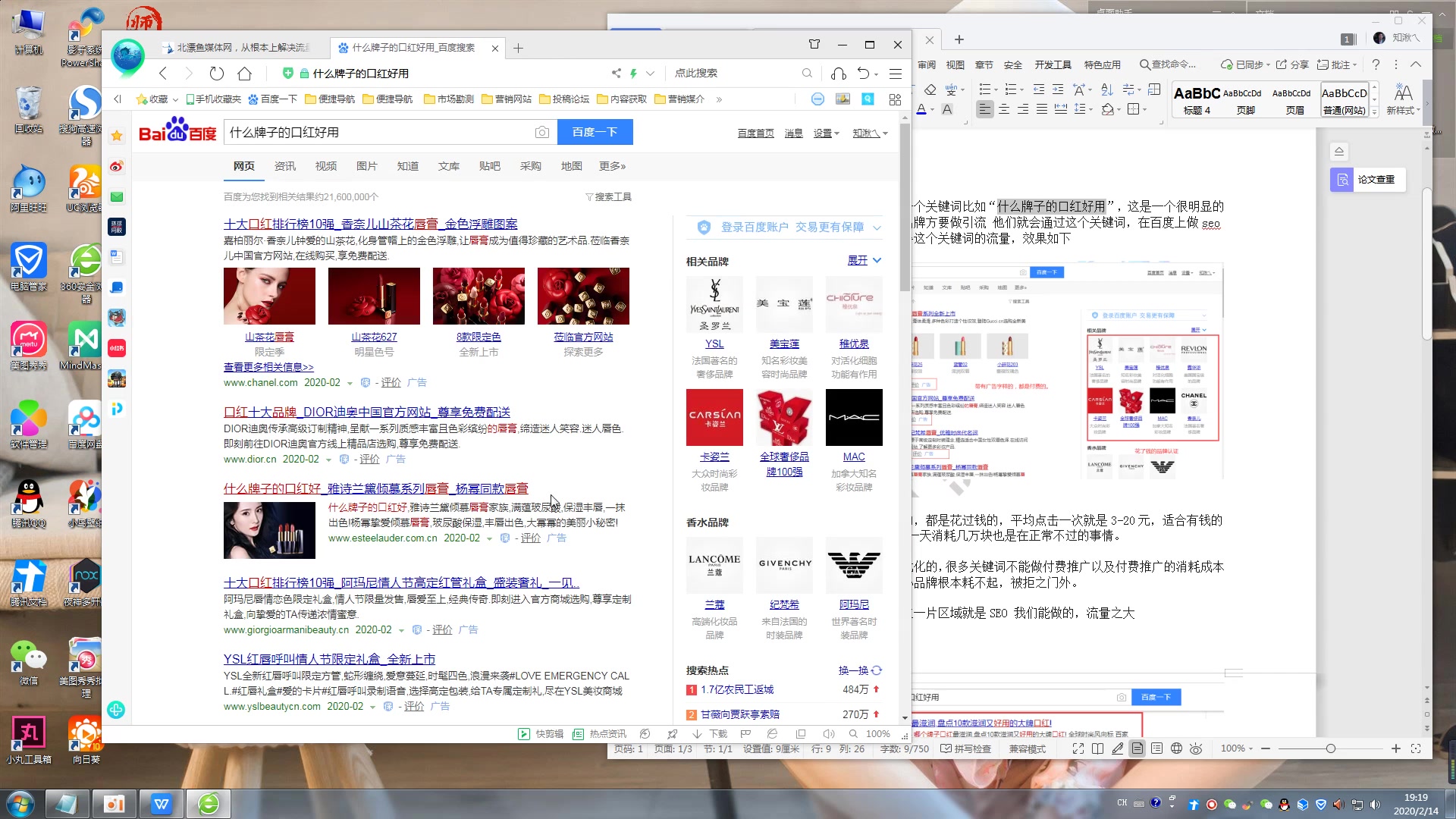1456x819 pixels.
Task: Open the 十大口红排行榜10强 香奈儿 result
Action: coord(370,224)
